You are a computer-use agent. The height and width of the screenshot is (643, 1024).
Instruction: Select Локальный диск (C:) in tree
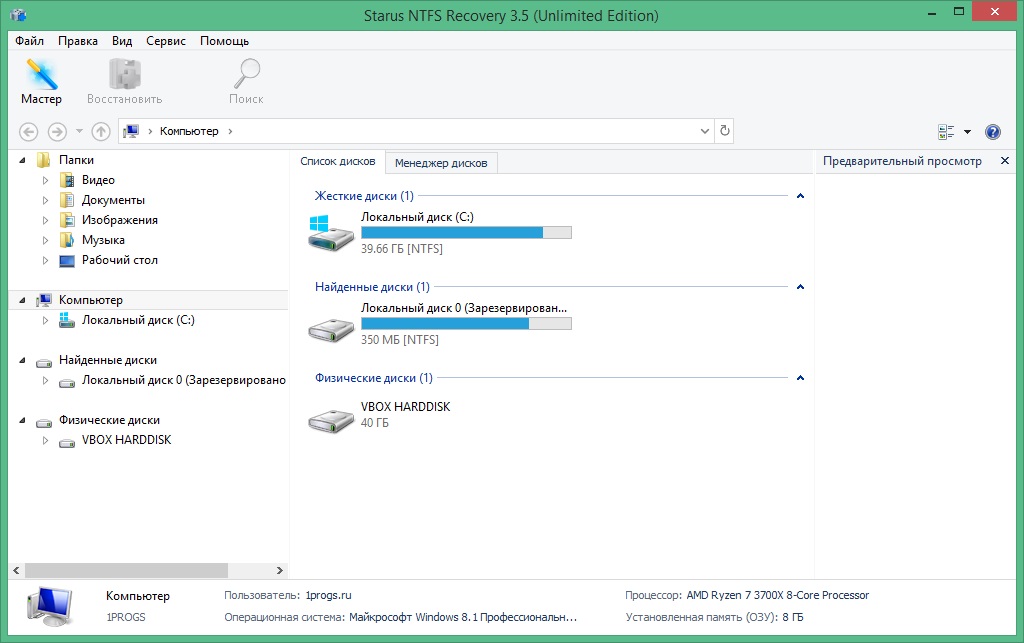click(x=138, y=320)
